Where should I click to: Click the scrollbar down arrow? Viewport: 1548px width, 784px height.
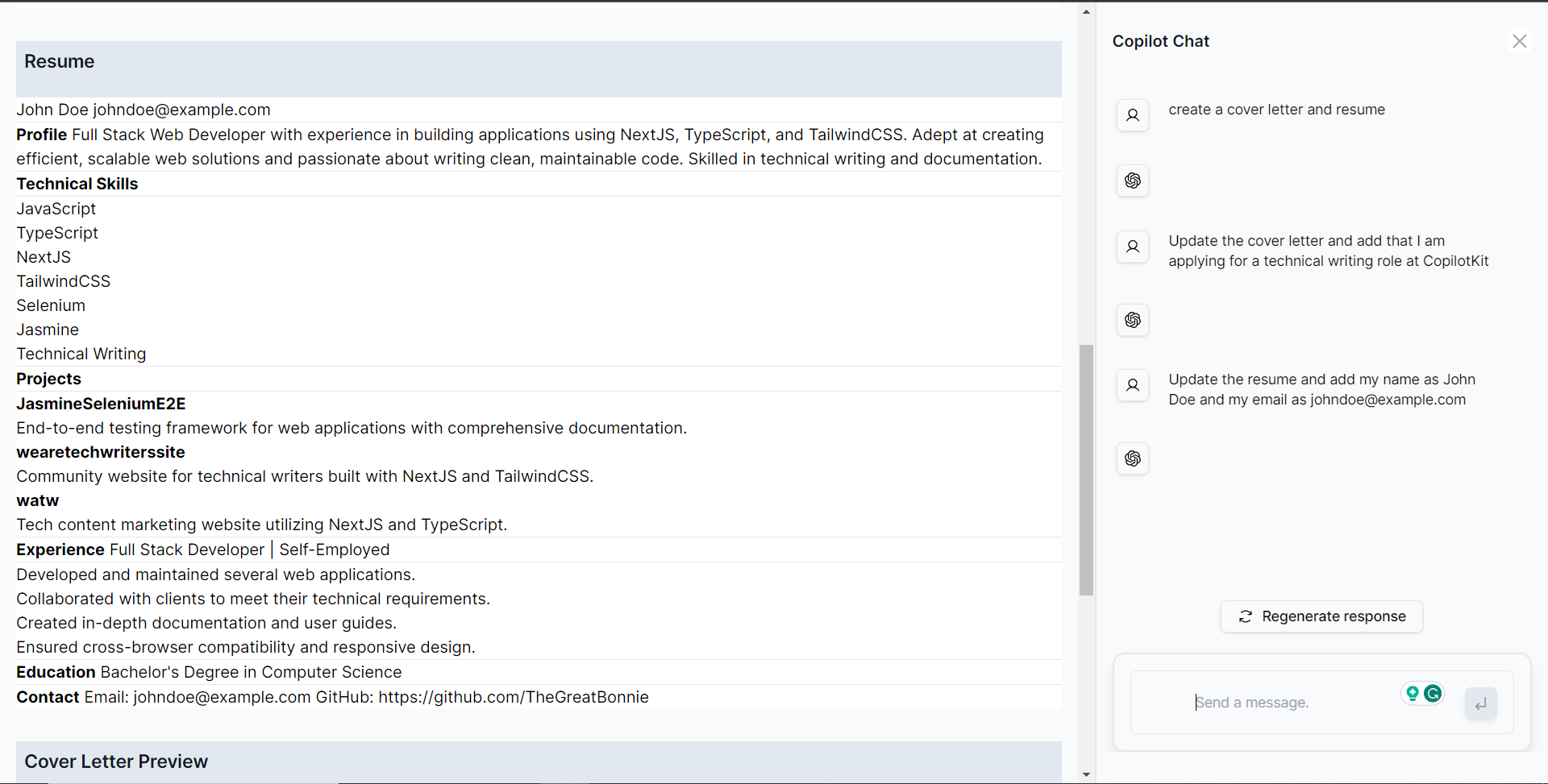(1086, 774)
